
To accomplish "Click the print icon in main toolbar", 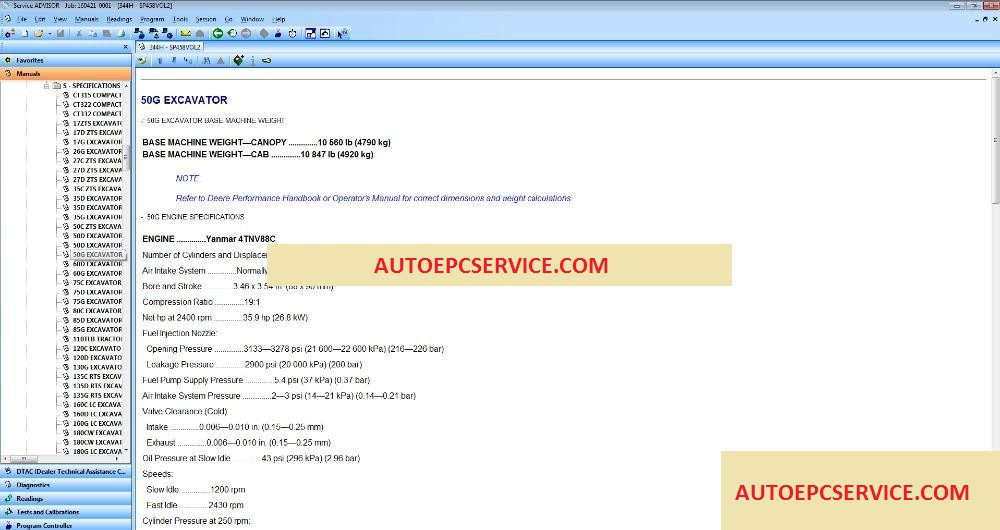I will 121,34.
